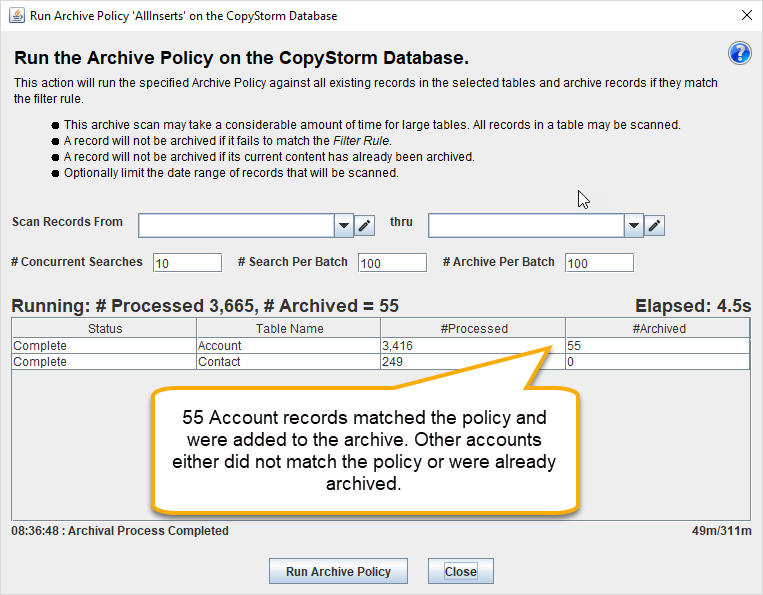Click the Close button

click(x=460, y=571)
